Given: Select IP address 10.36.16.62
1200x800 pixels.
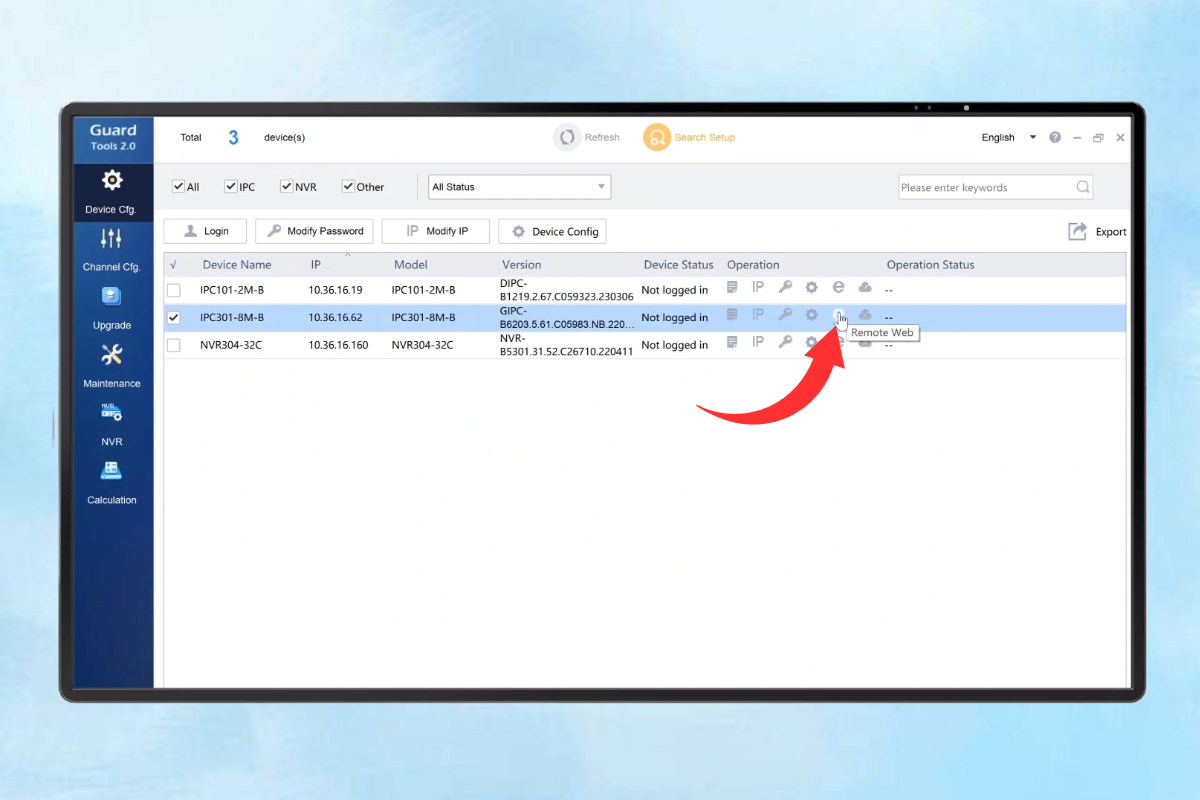Looking at the screenshot, I should click(x=335, y=317).
